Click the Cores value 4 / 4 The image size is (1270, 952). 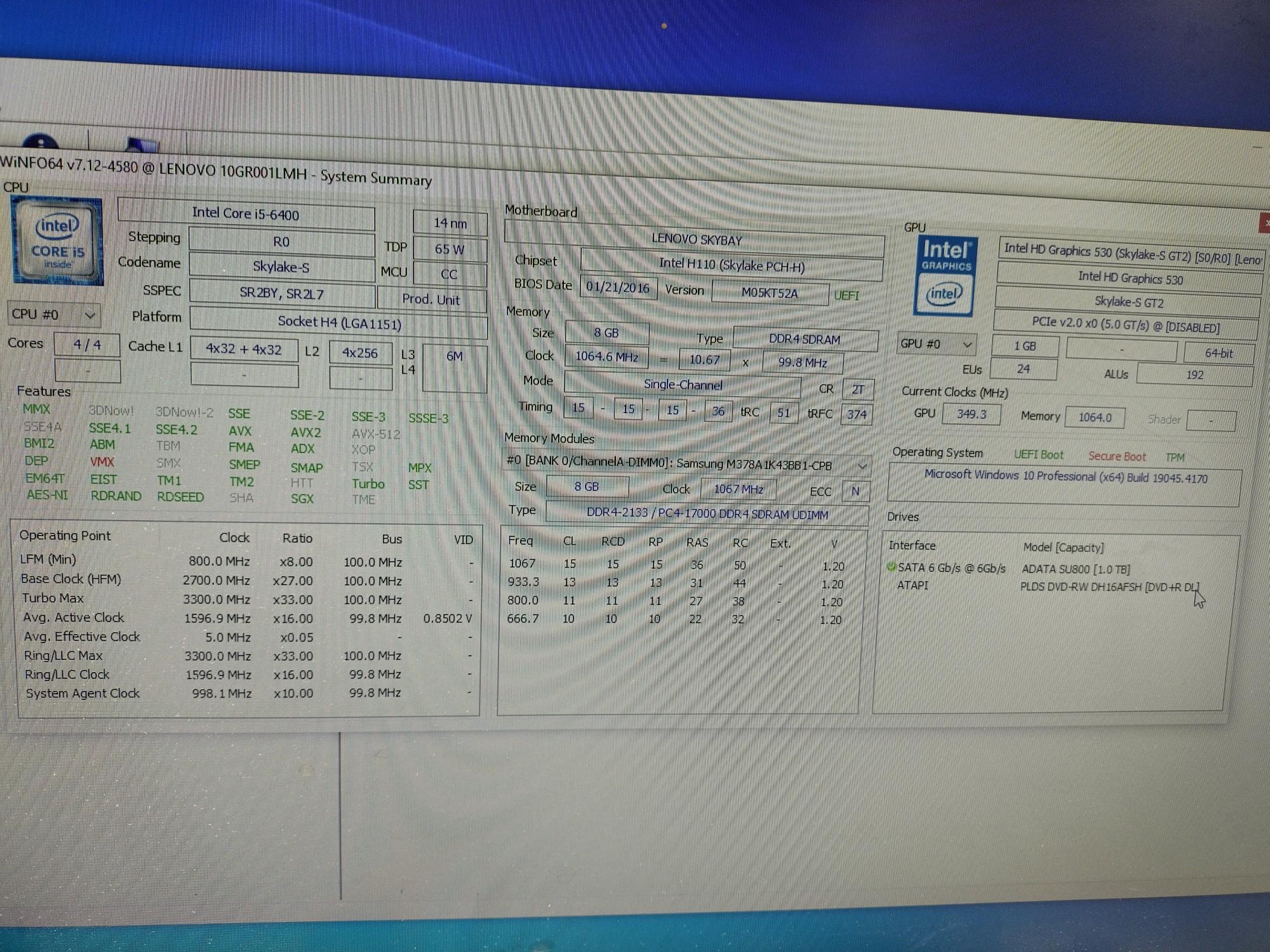click(x=87, y=345)
